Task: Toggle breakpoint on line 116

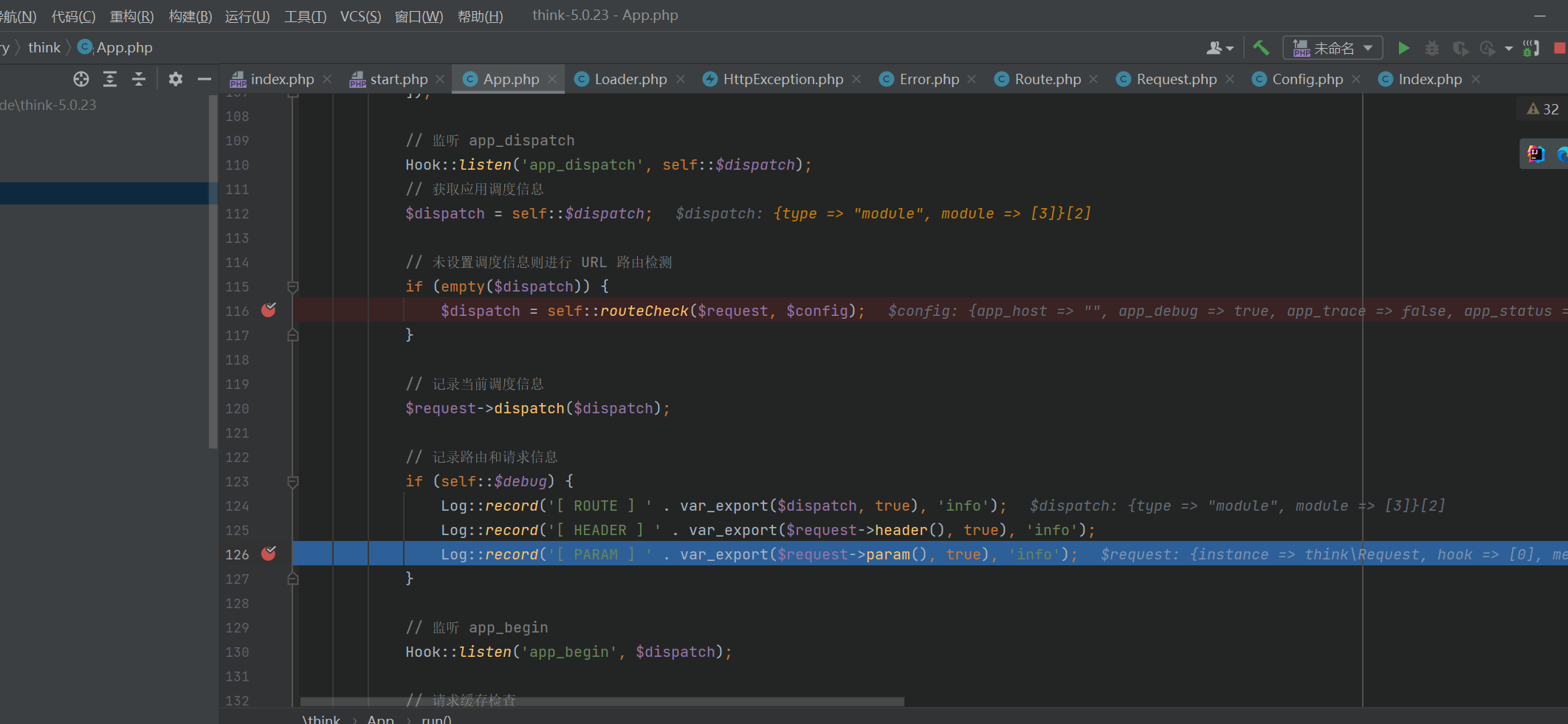Action: click(269, 310)
